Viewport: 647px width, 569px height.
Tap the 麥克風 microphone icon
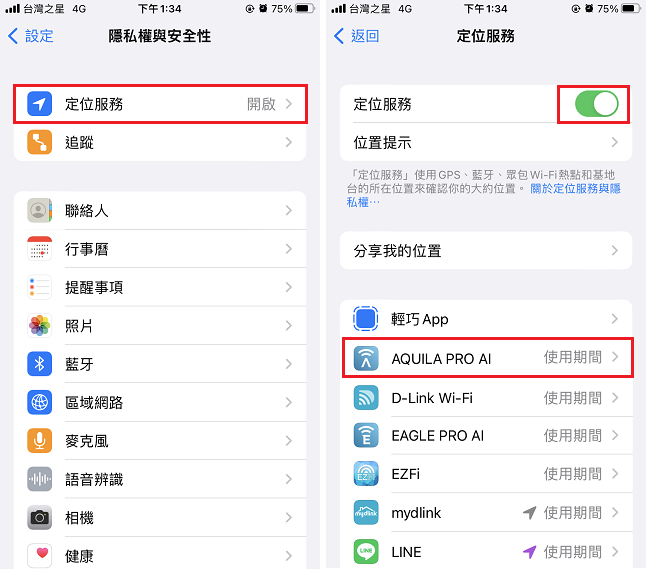[x=39, y=441]
